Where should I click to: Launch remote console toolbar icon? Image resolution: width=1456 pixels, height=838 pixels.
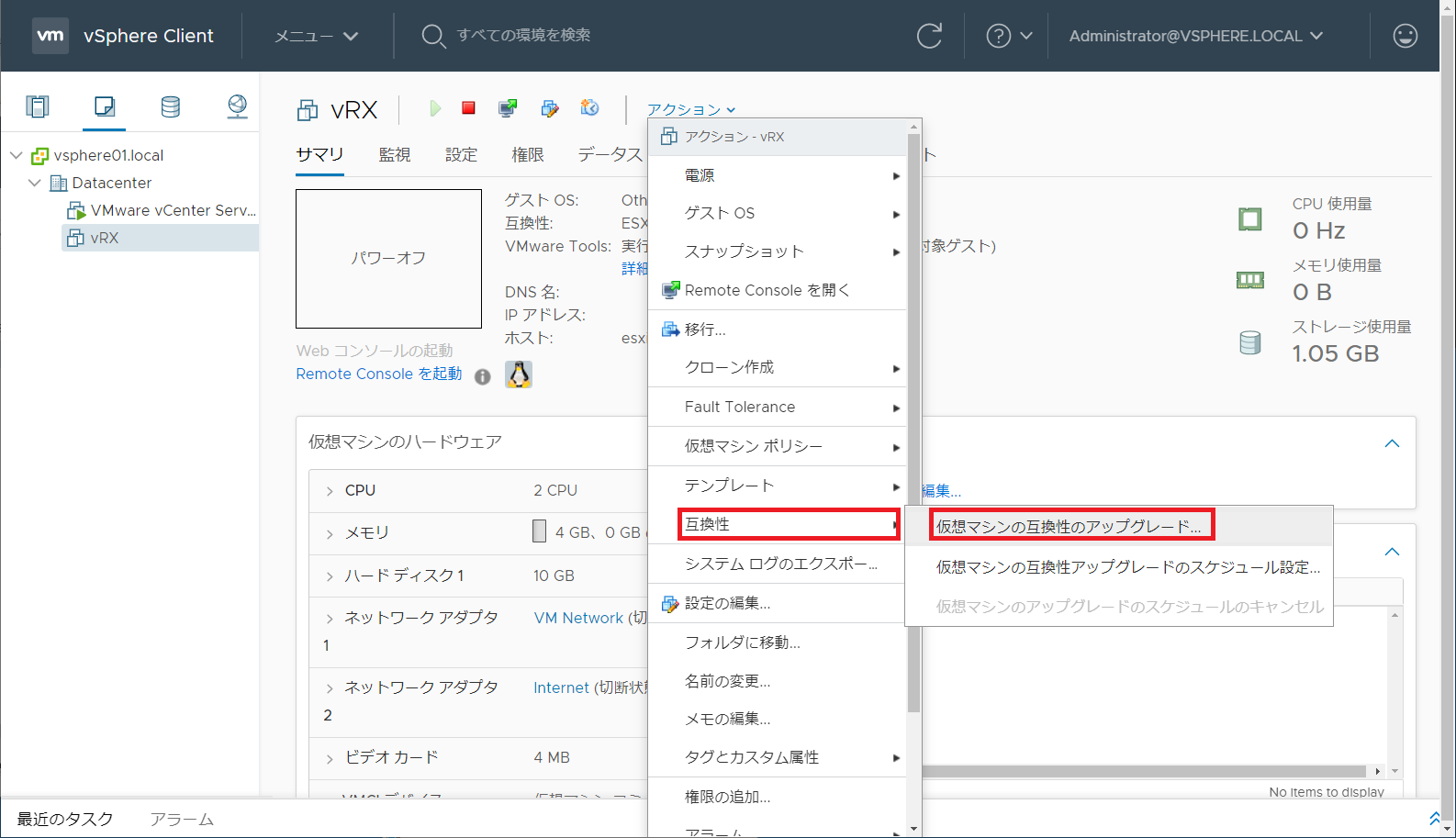(x=508, y=108)
